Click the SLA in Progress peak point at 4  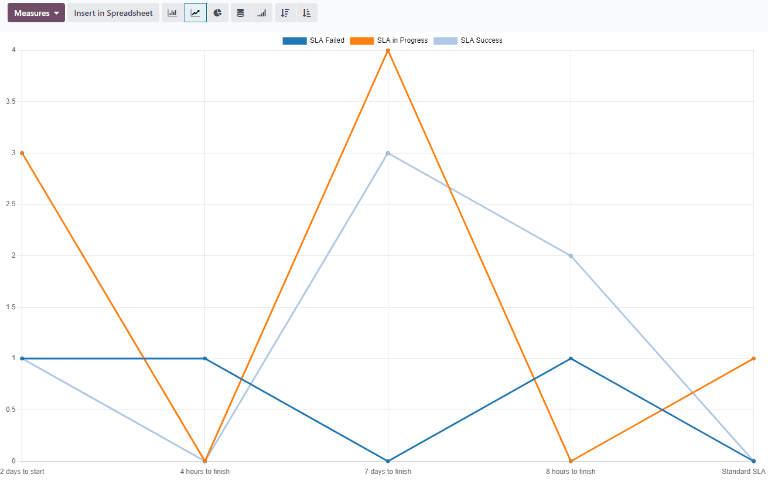[x=387, y=50]
